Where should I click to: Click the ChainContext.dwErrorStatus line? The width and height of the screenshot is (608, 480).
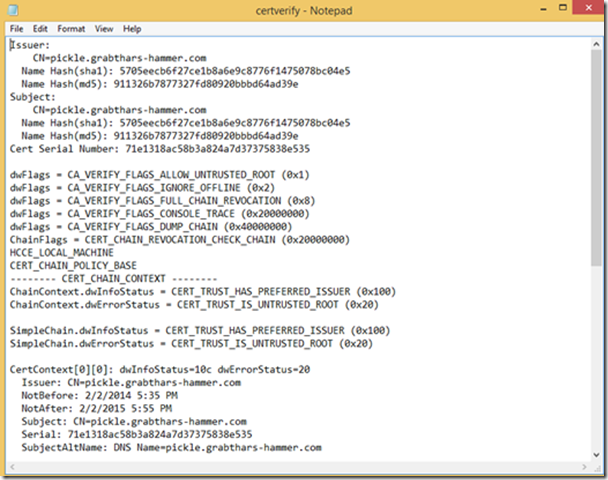click(x=194, y=305)
